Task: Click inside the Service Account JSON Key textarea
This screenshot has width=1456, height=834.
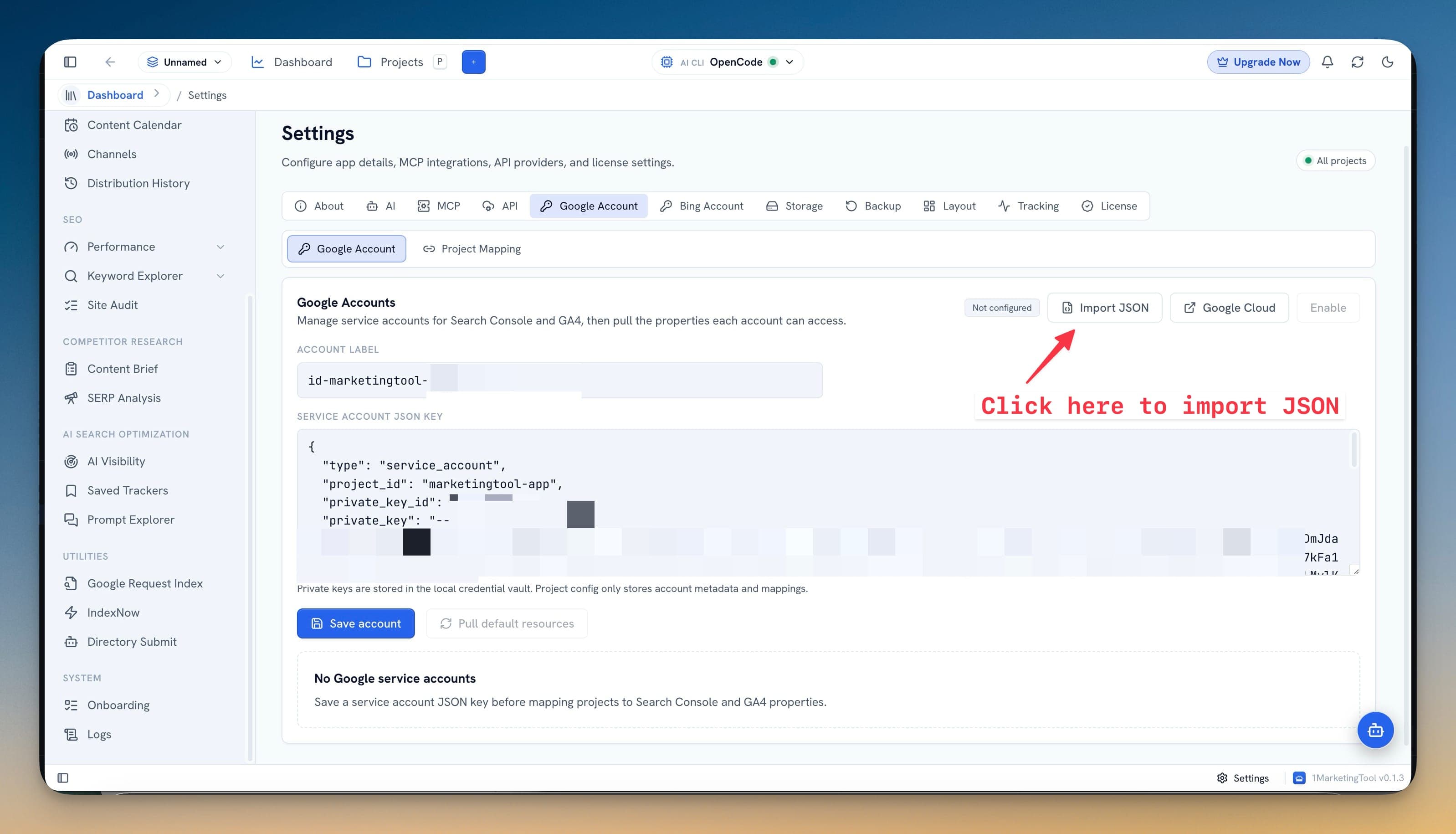Action: tap(828, 503)
